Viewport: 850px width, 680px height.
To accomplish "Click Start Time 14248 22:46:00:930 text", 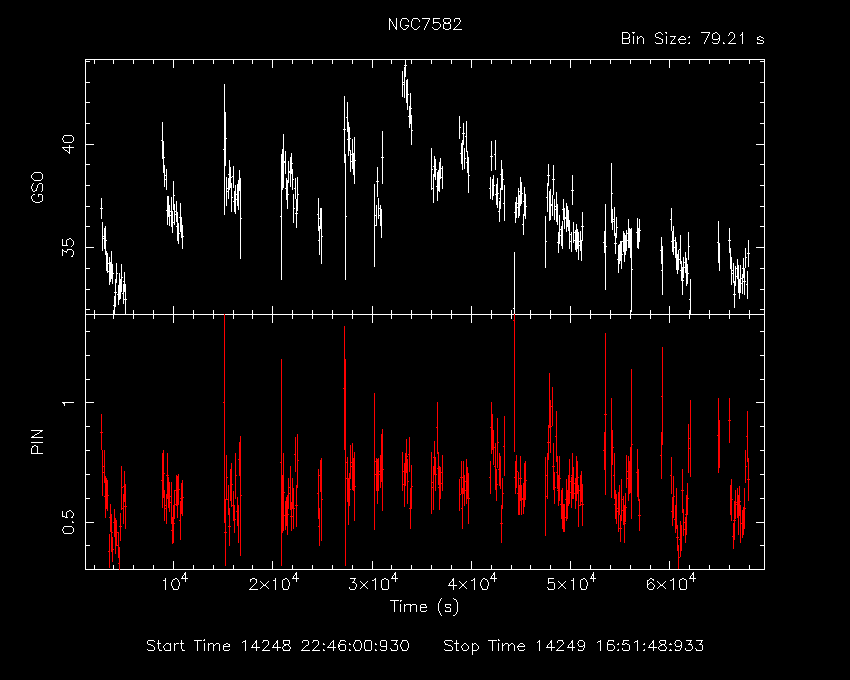I will pos(278,646).
